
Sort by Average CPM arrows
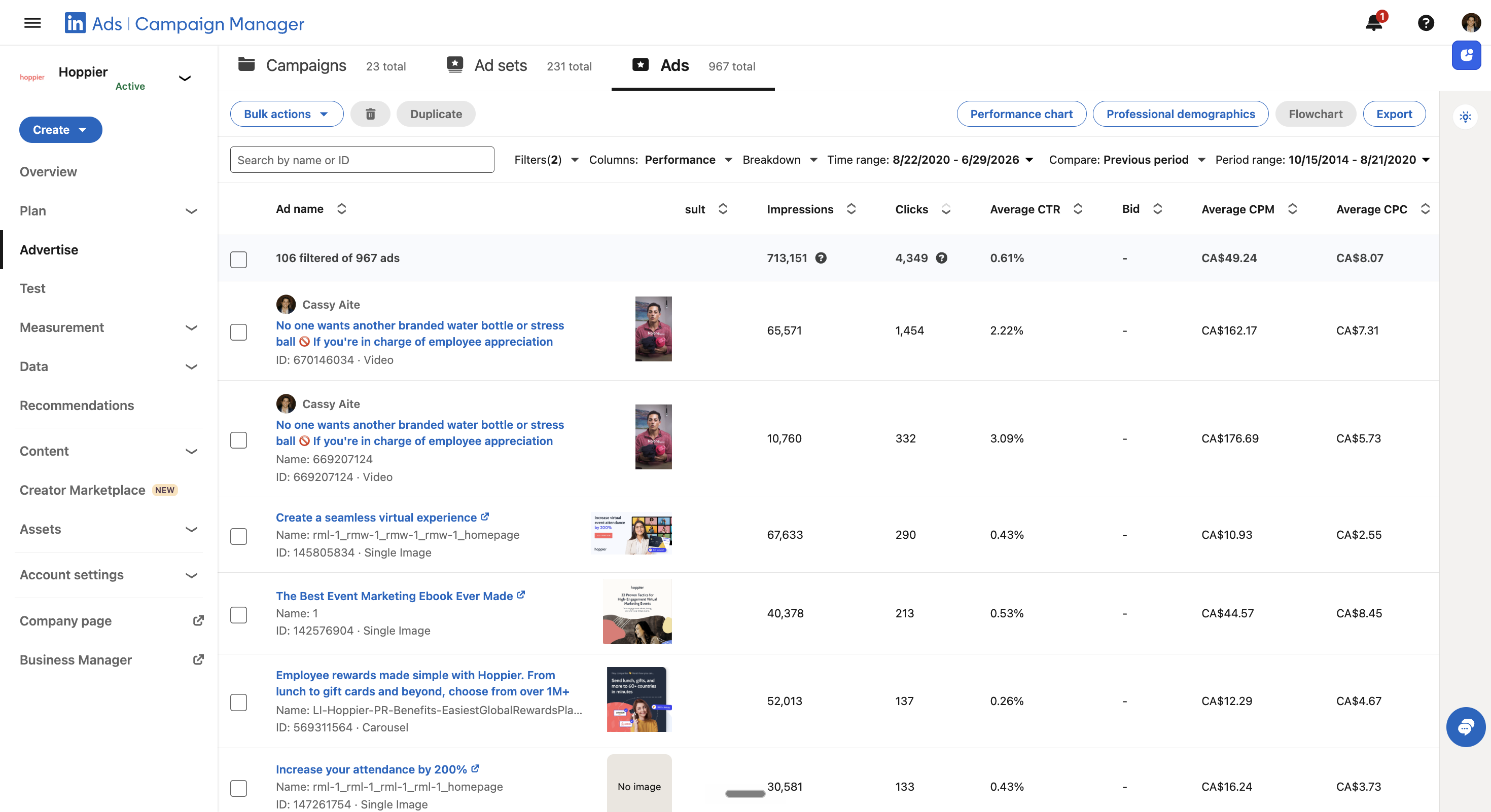[x=1292, y=209]
